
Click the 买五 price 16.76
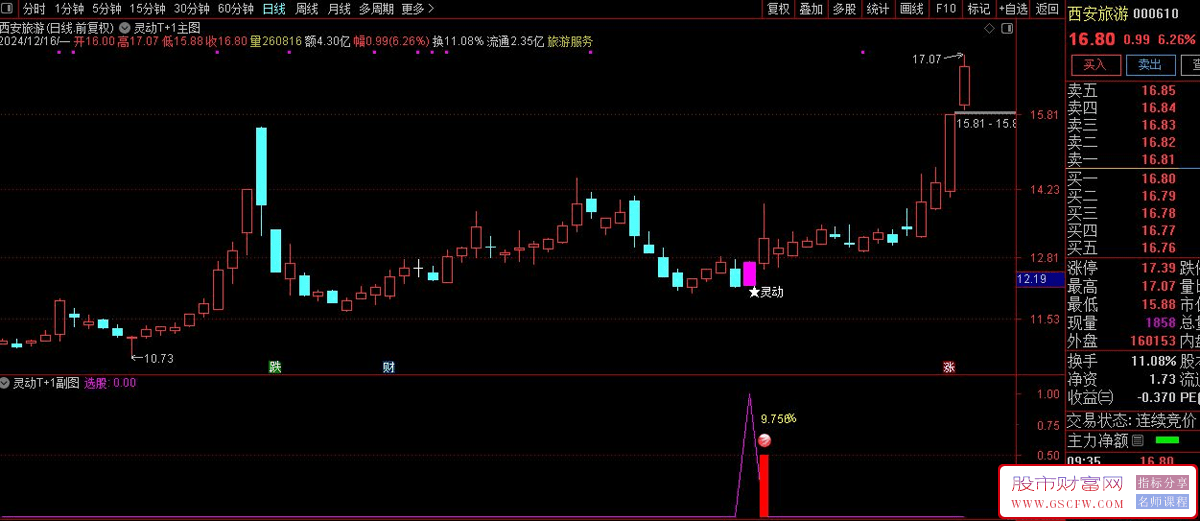(x=1159, y=248)
